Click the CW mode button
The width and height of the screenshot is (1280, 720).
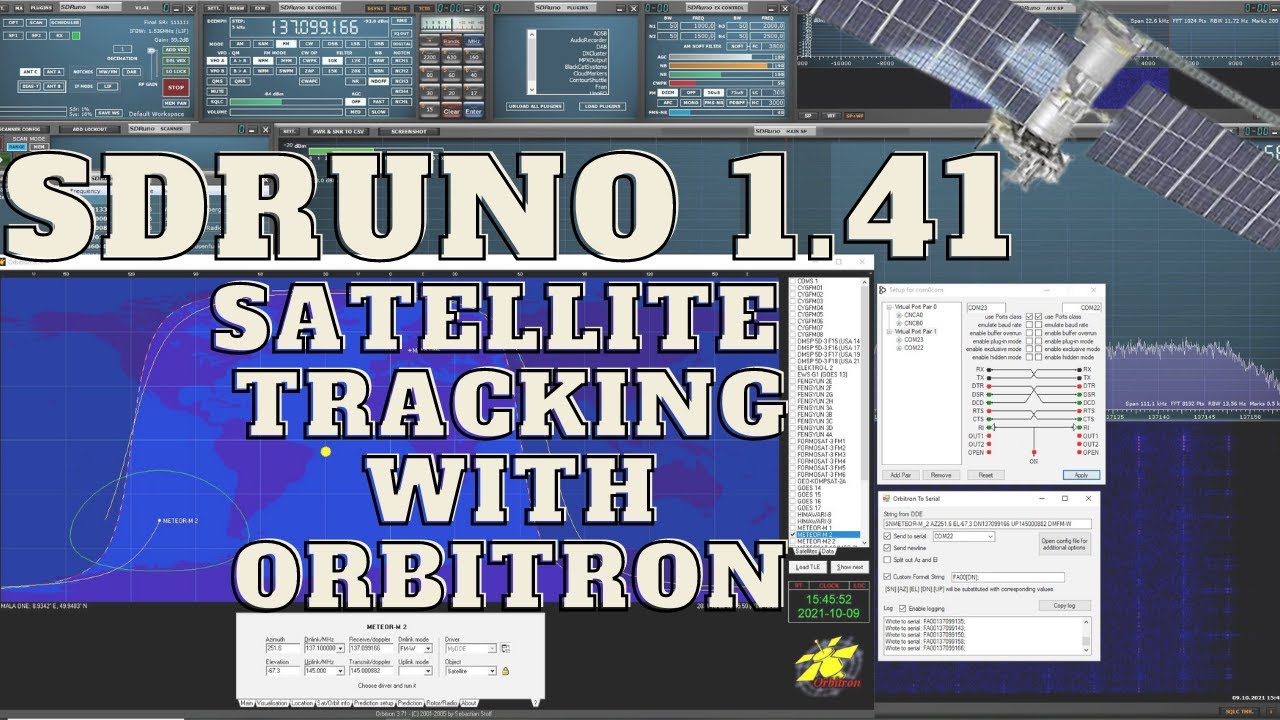(x=309, y=44)
